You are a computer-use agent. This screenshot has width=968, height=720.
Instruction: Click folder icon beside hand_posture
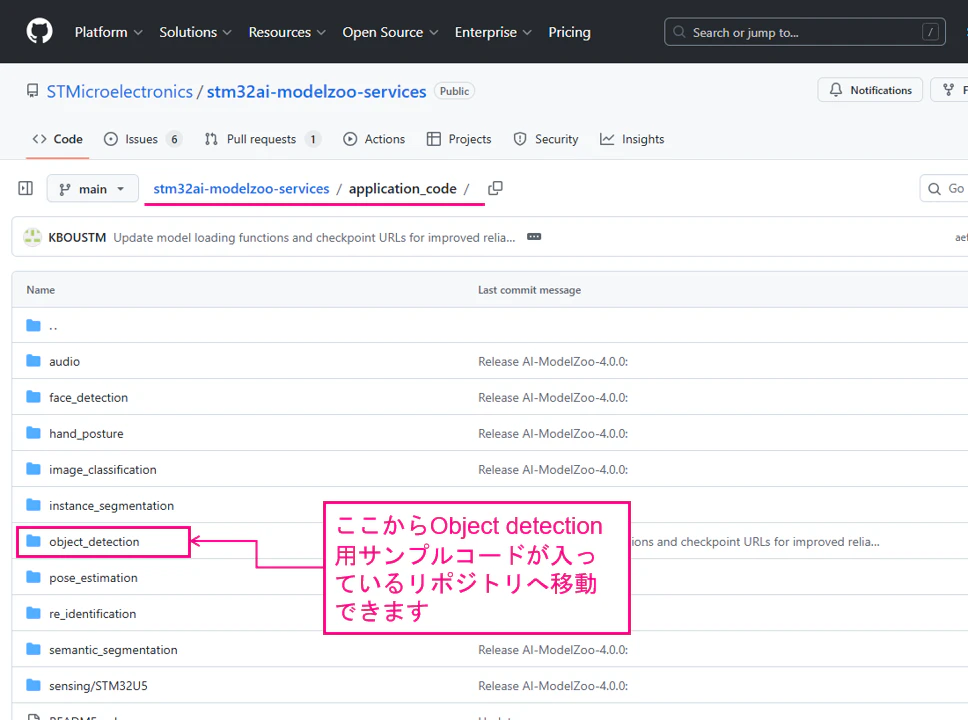click(x=33, y=433)
